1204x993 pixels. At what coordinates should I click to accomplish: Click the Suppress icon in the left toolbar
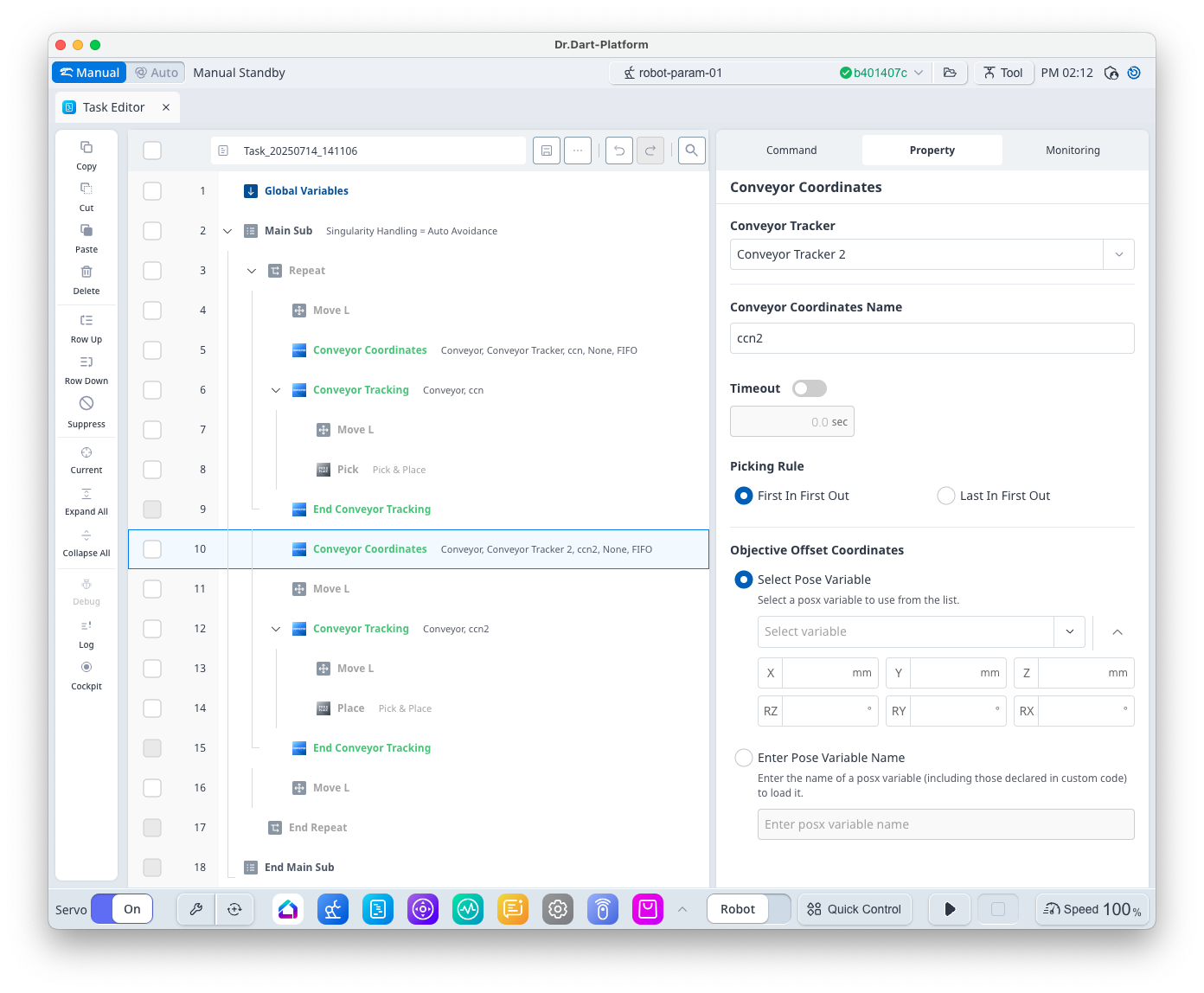(86, 404)
